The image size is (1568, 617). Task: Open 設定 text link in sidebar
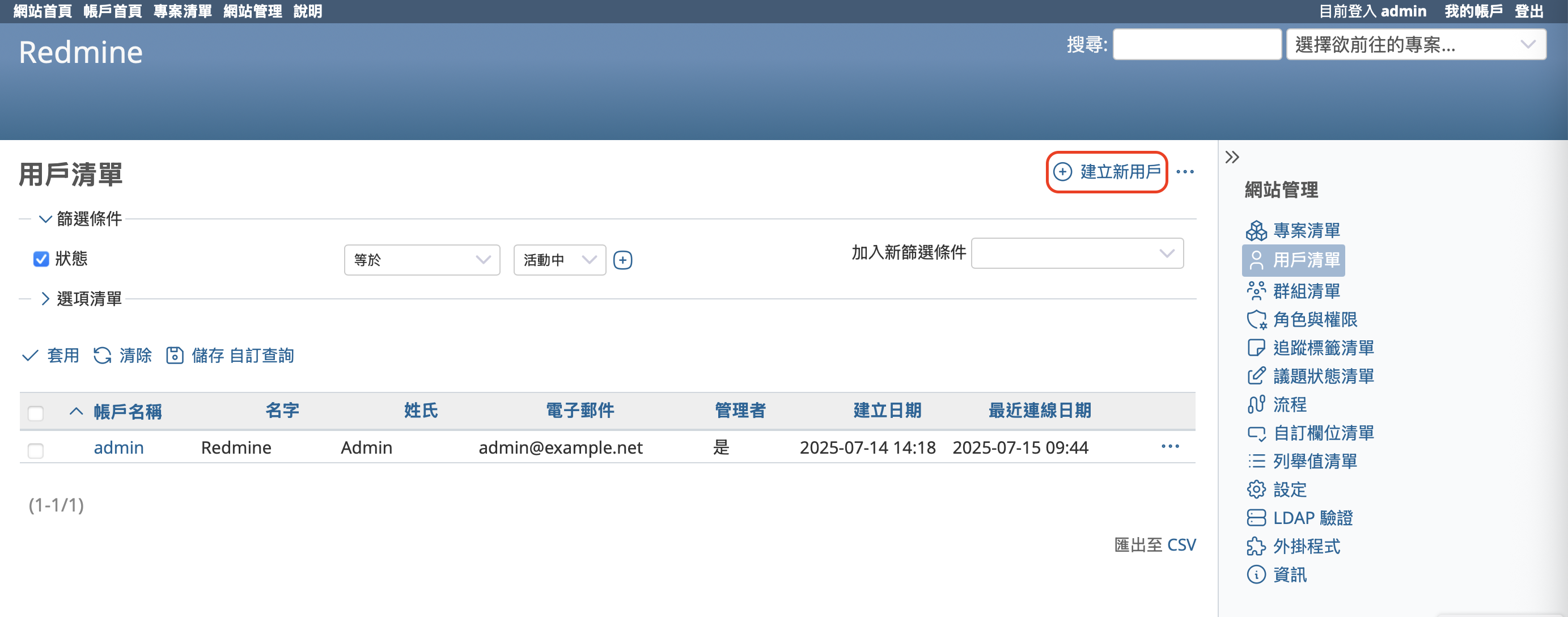point(1290,490)
